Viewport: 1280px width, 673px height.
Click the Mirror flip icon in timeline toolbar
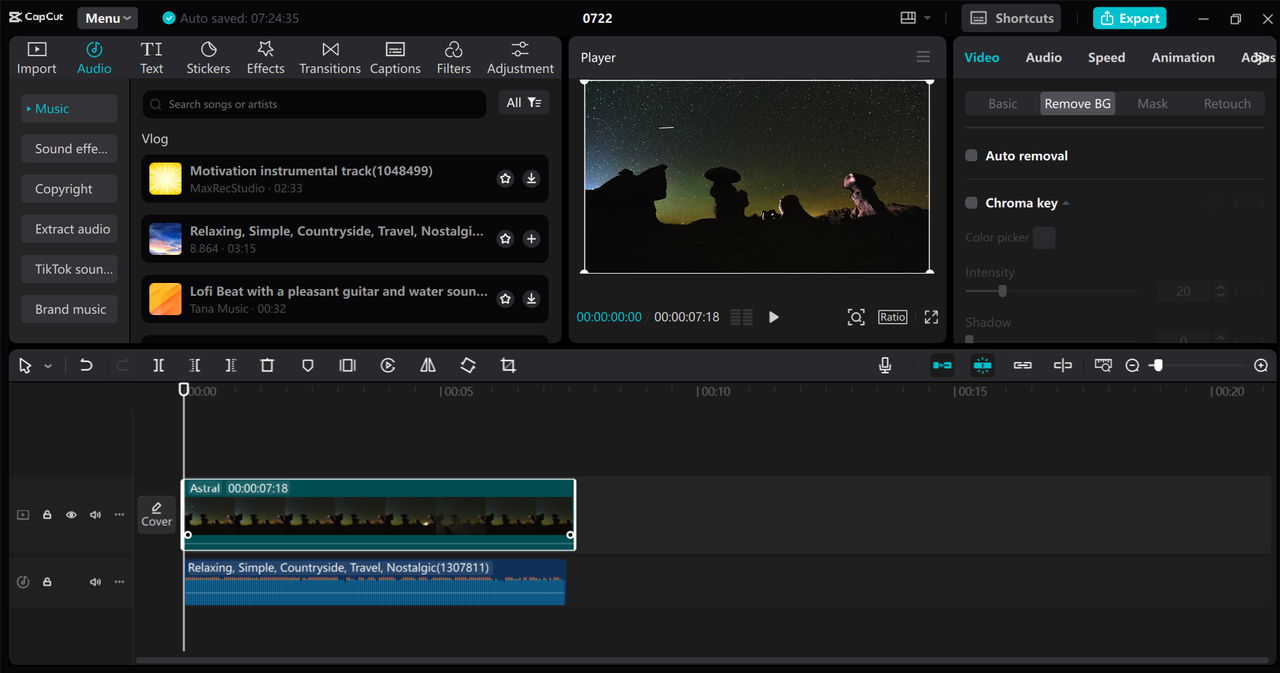[428, 366]
